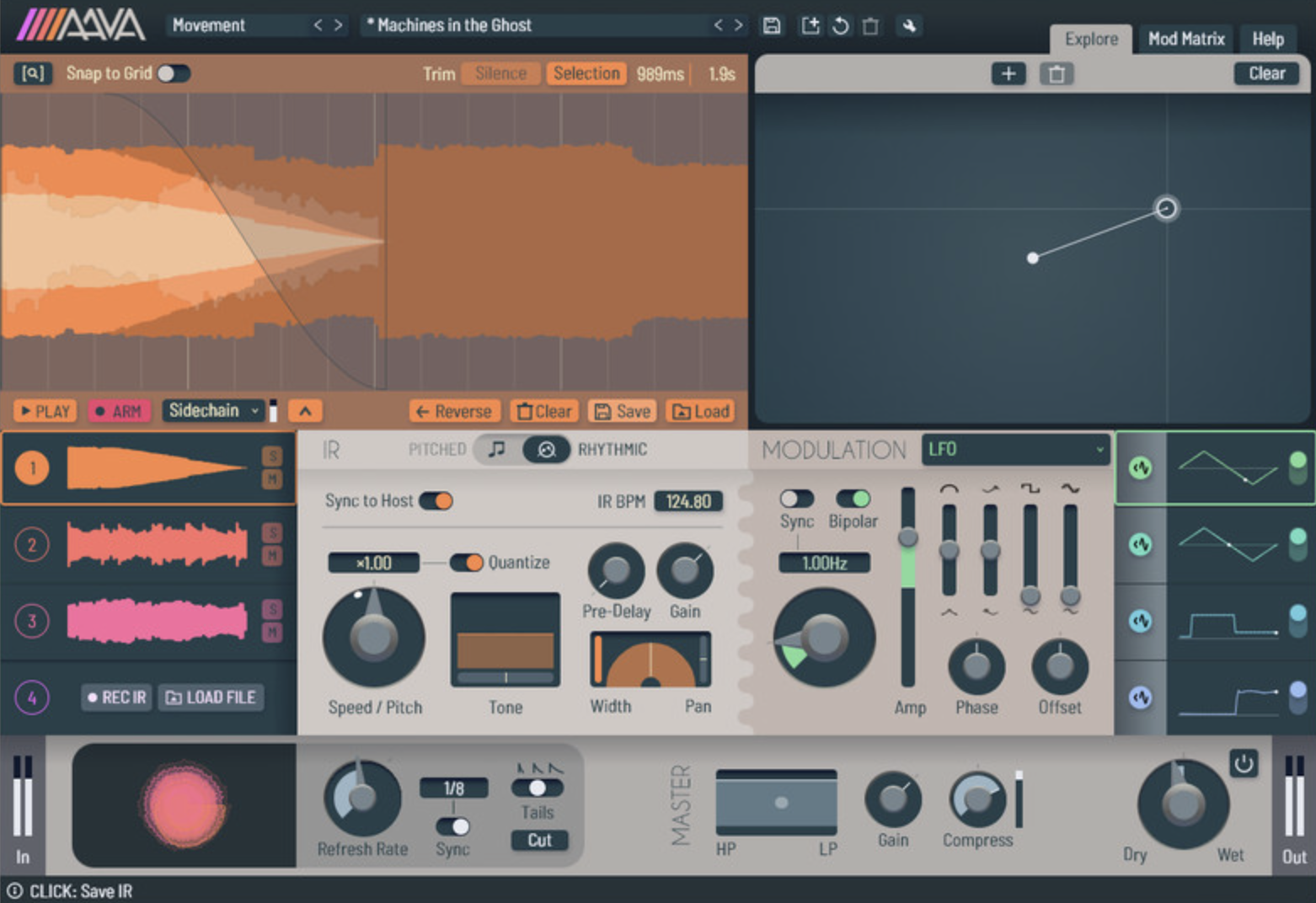1316x903 pixels.
Task: Click the Save IR button
Action: coord(623,411)
